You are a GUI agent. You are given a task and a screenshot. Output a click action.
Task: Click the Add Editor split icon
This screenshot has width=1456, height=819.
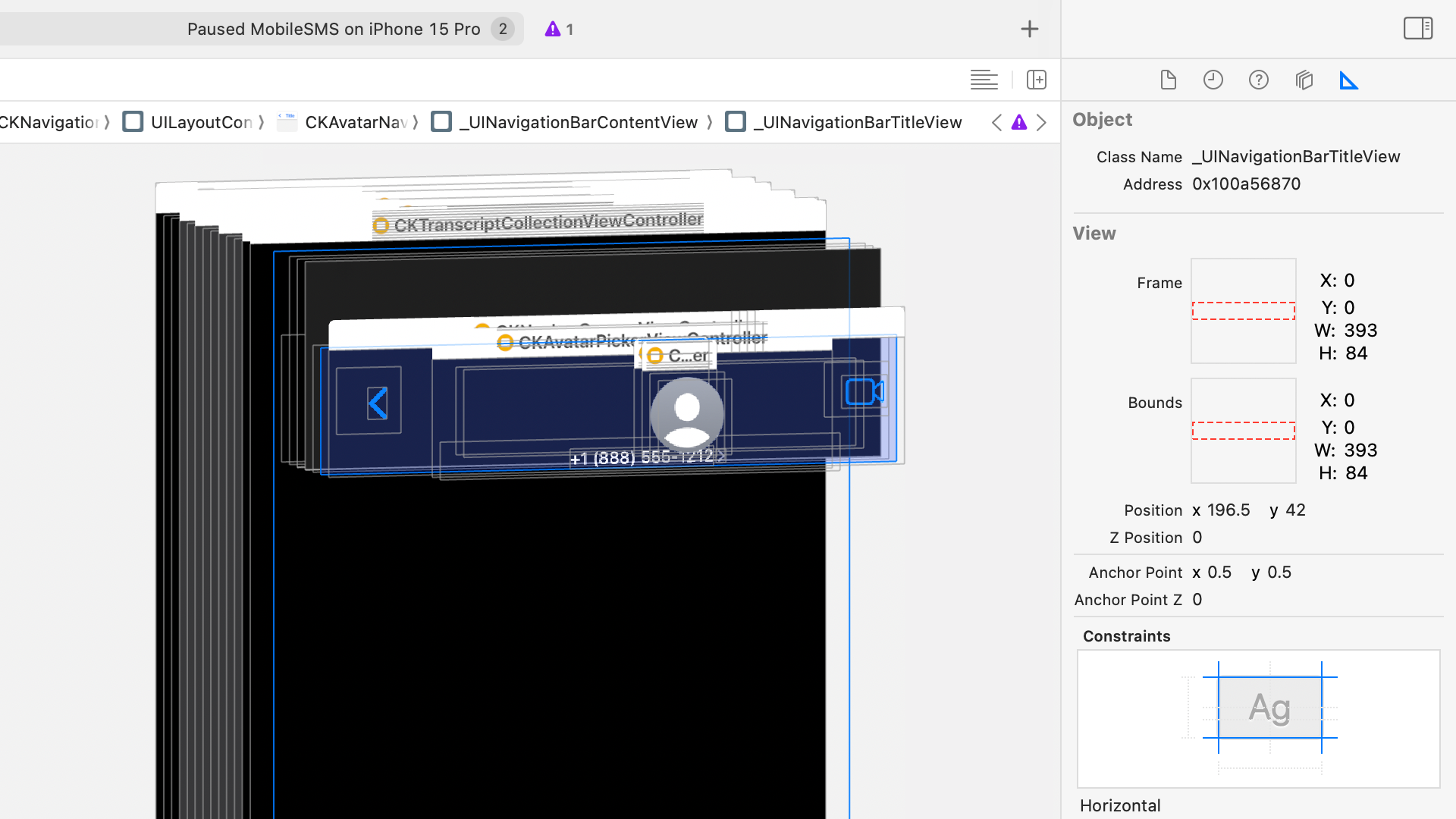(1037, 80)
